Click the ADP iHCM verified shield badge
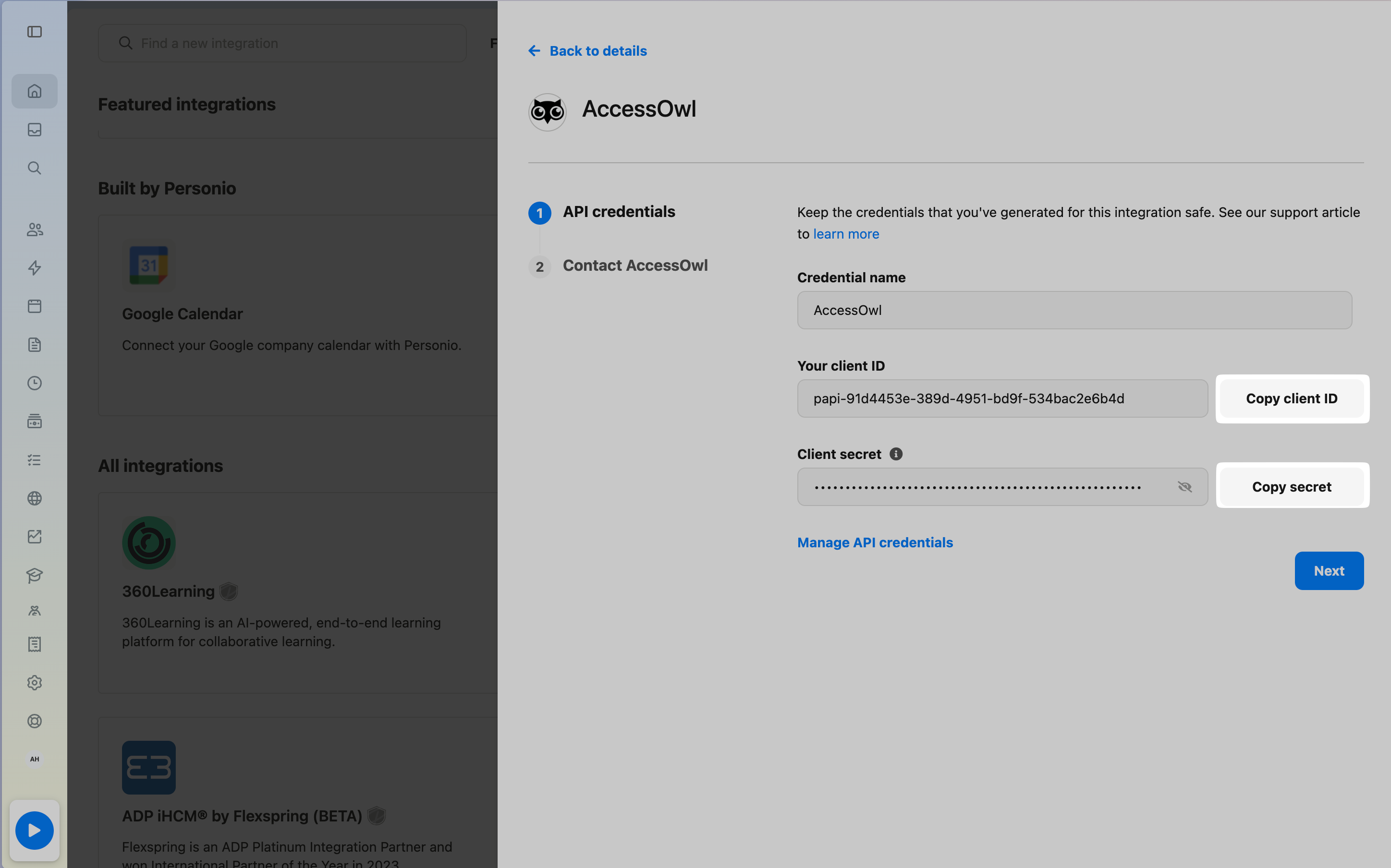 [x=376, y=816]
